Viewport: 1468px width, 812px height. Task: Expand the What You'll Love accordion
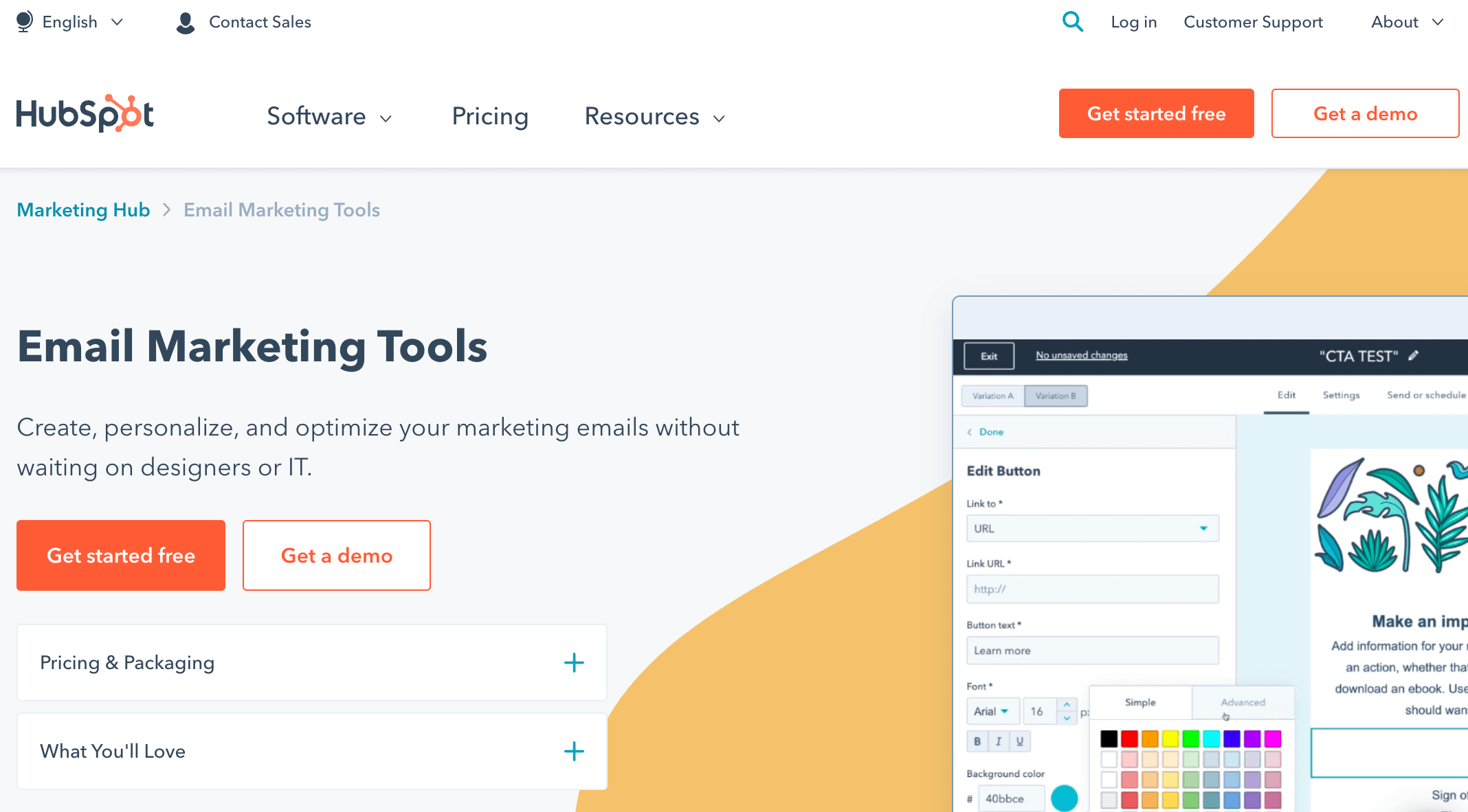(x=312, y=752)
